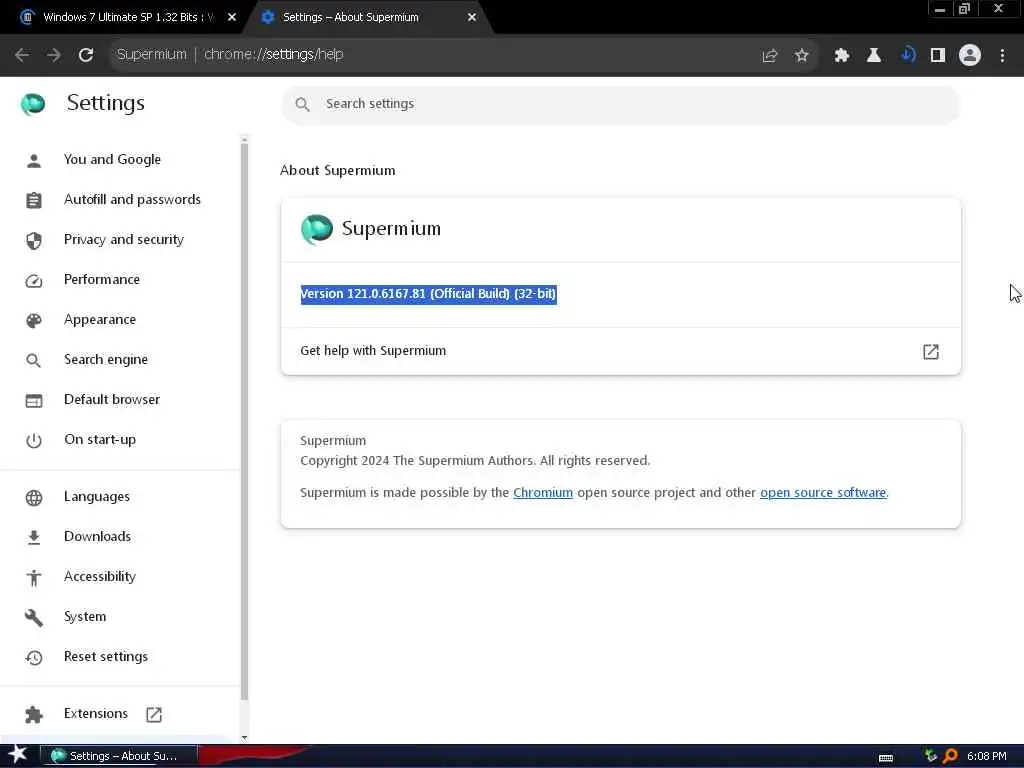The height and width of the screenshot is (768, 1024).
Task: Open On start-up settings
Action: point(100,440)
